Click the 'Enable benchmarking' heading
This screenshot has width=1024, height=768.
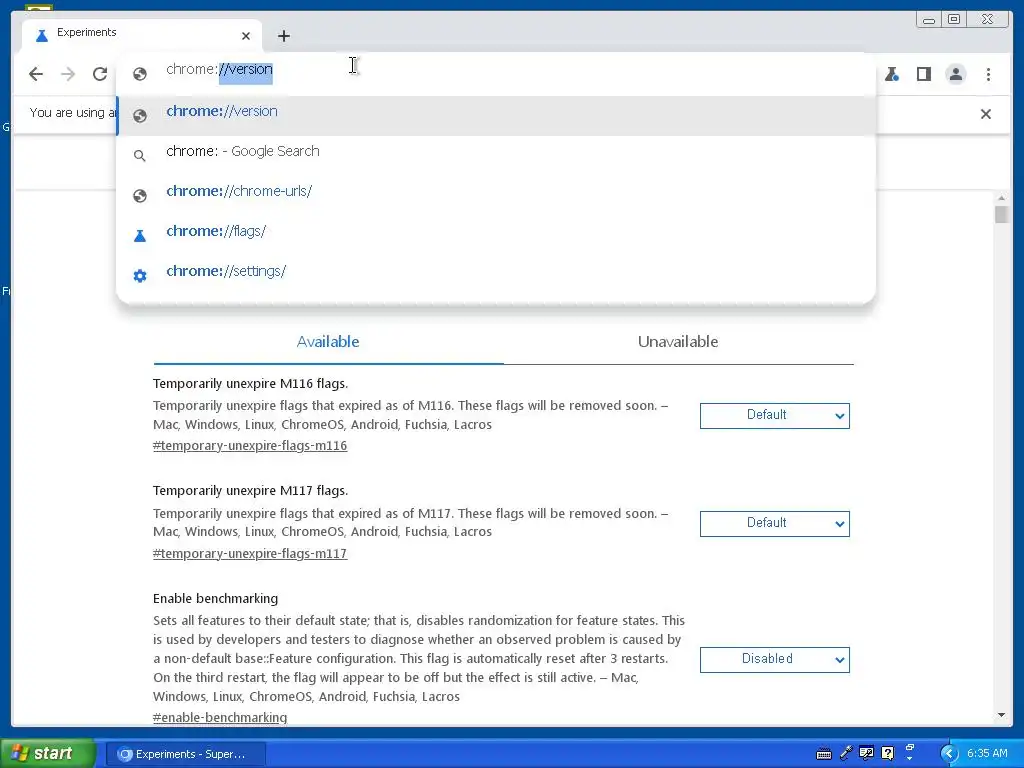click(x=216, y=598)
